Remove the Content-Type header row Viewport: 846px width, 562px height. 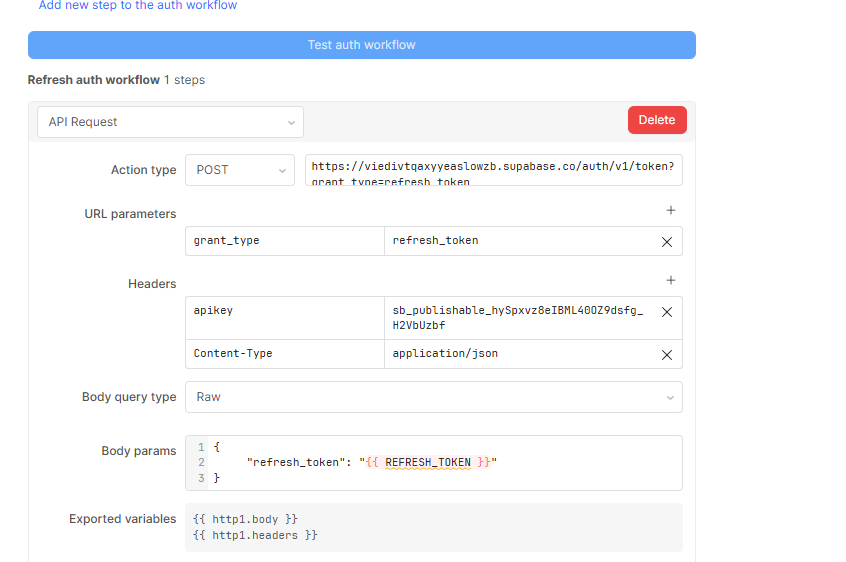point(667,355)
